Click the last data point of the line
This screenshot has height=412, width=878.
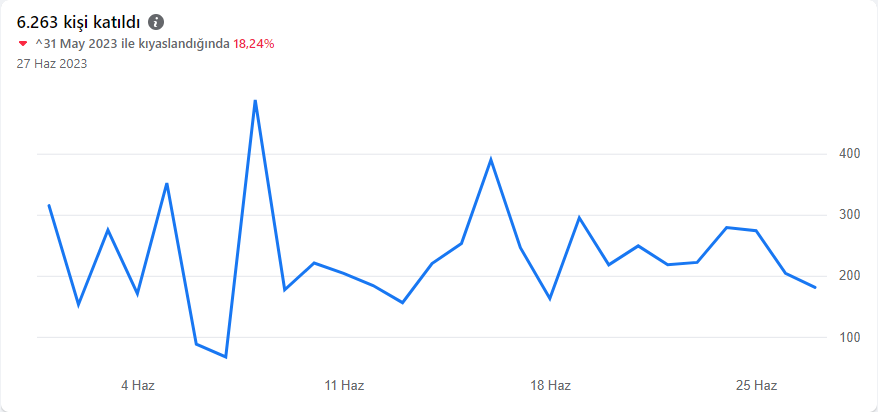815,287
